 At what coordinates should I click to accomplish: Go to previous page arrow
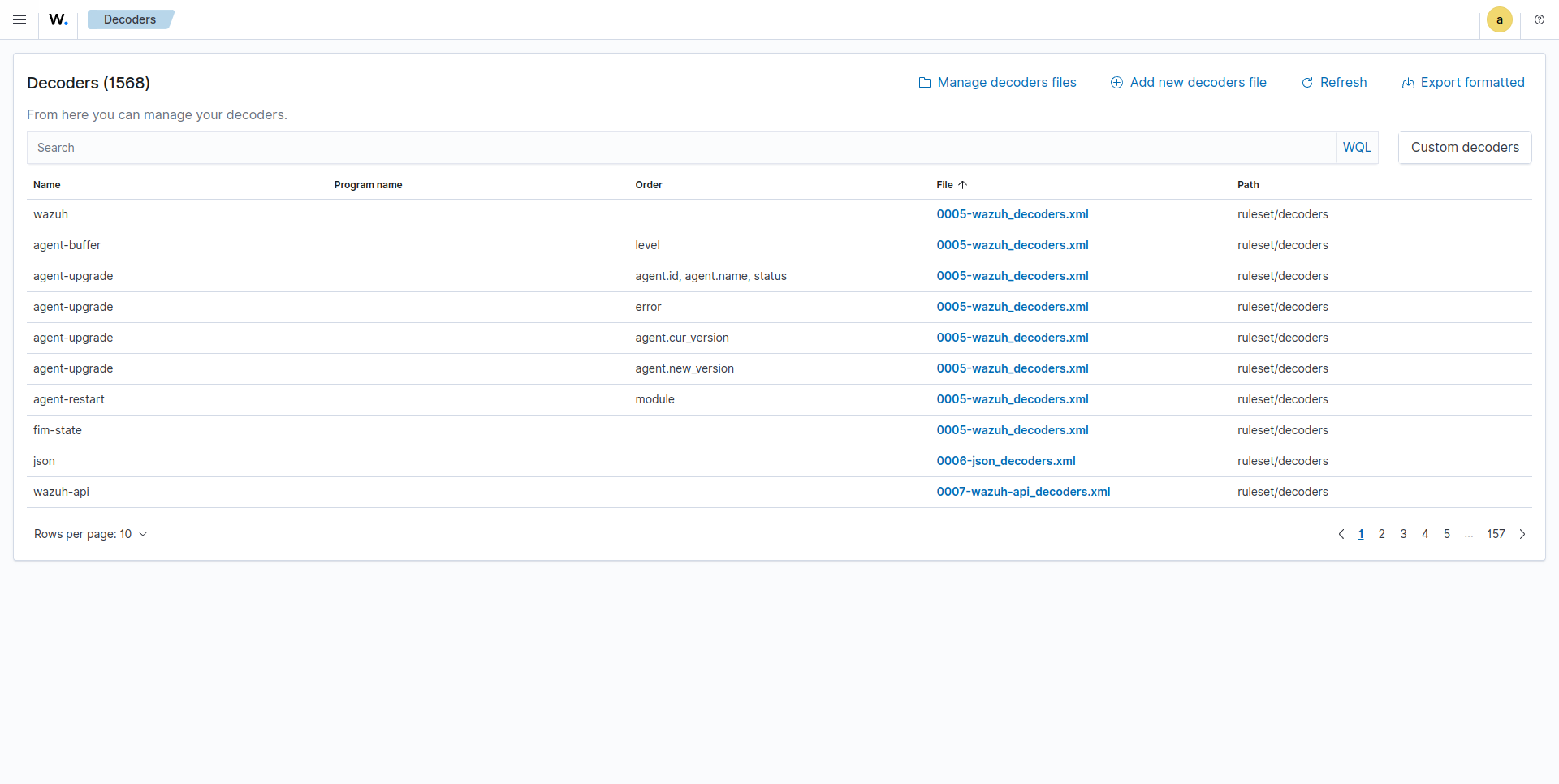(1341, 534)
